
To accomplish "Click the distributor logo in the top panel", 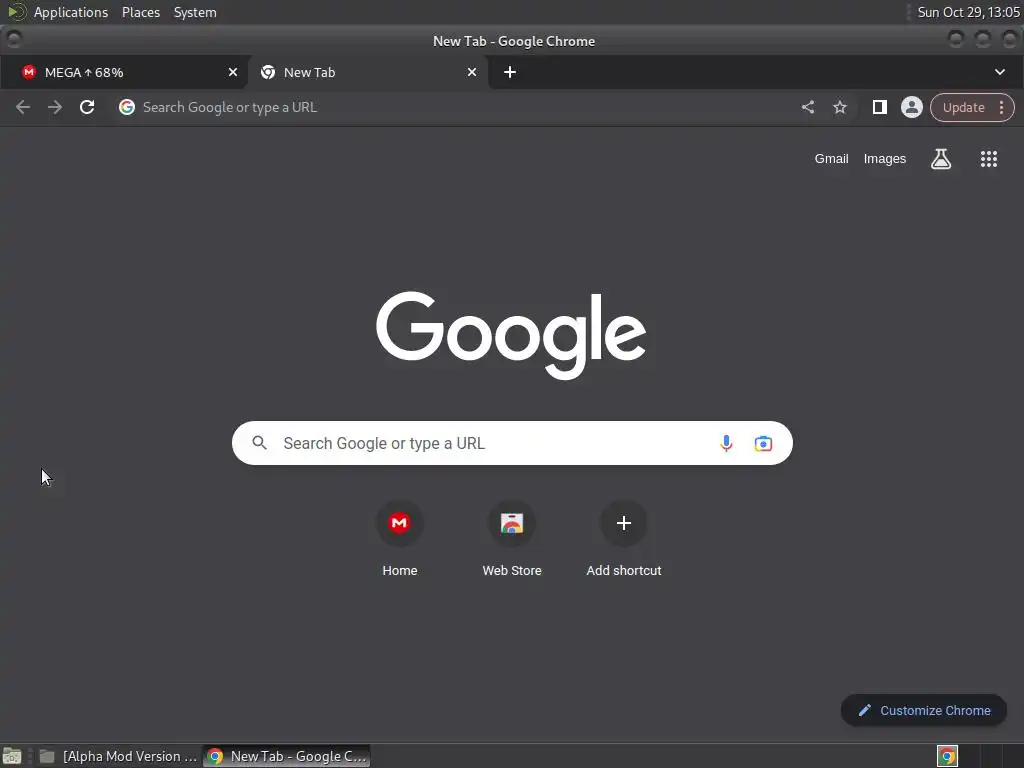I will click(16, 12).
